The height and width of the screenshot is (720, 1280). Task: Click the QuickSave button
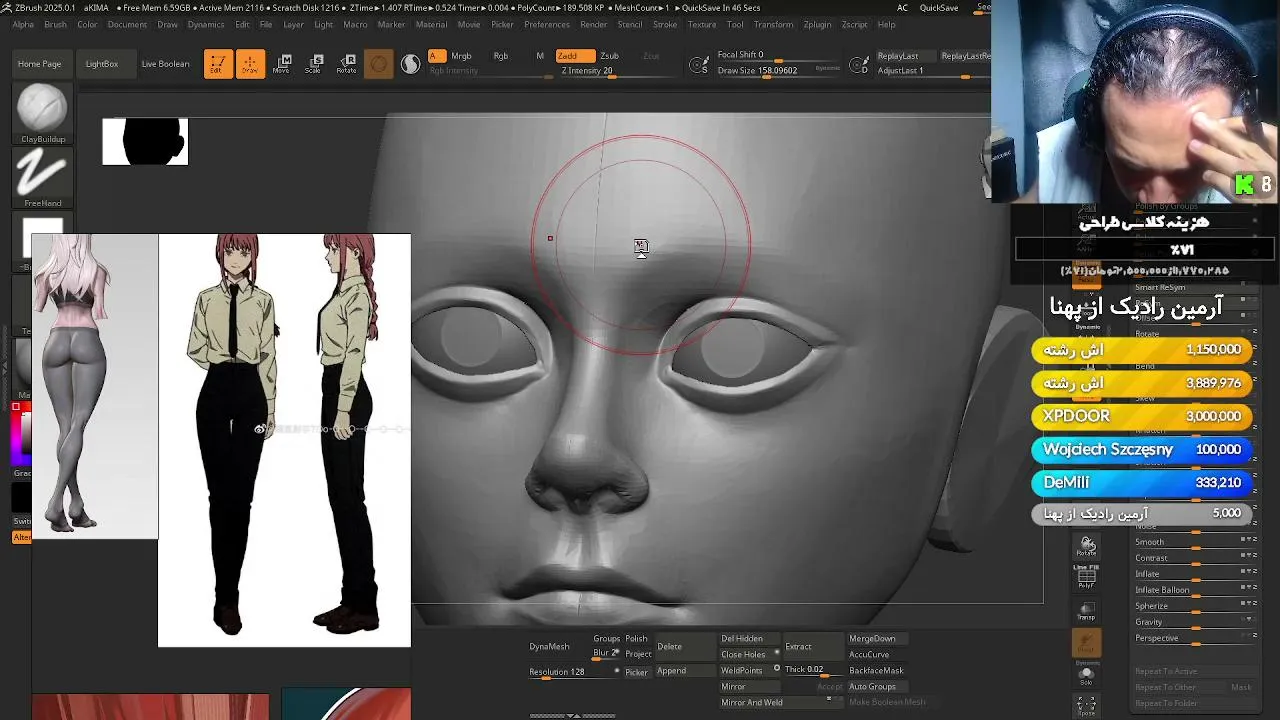point(939,8)
